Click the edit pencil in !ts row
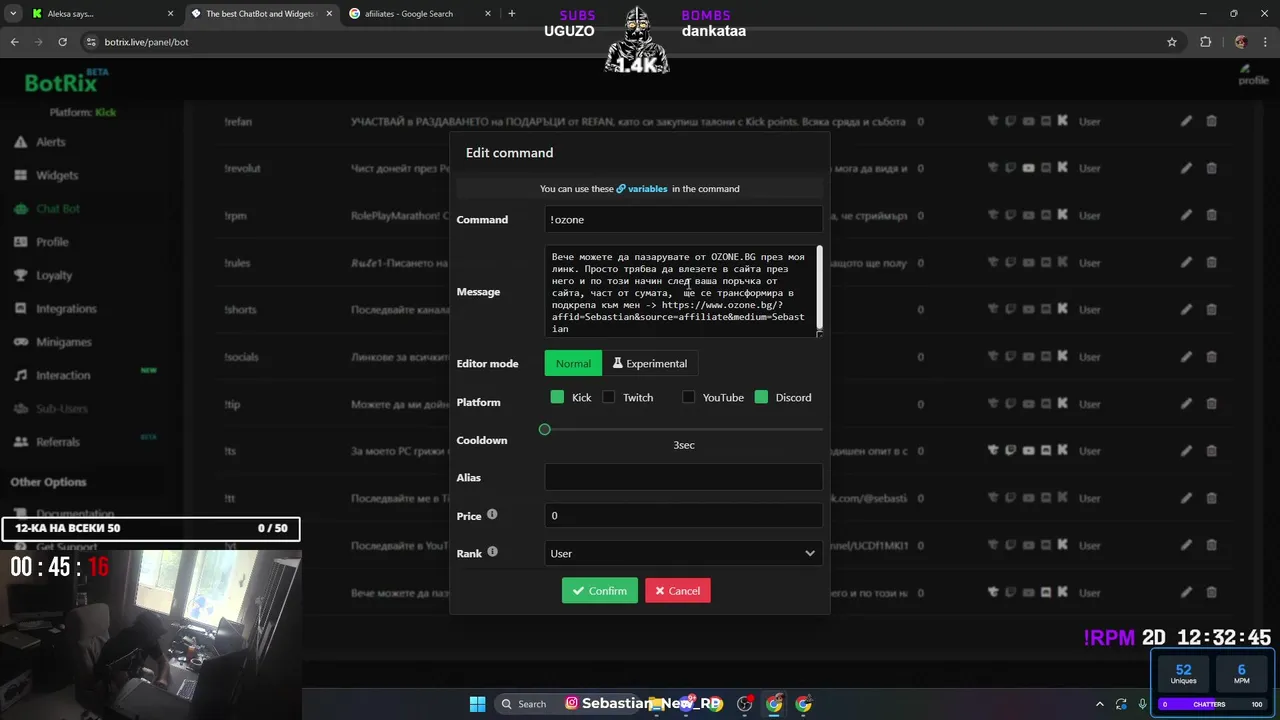 (x=1186, y=451)
